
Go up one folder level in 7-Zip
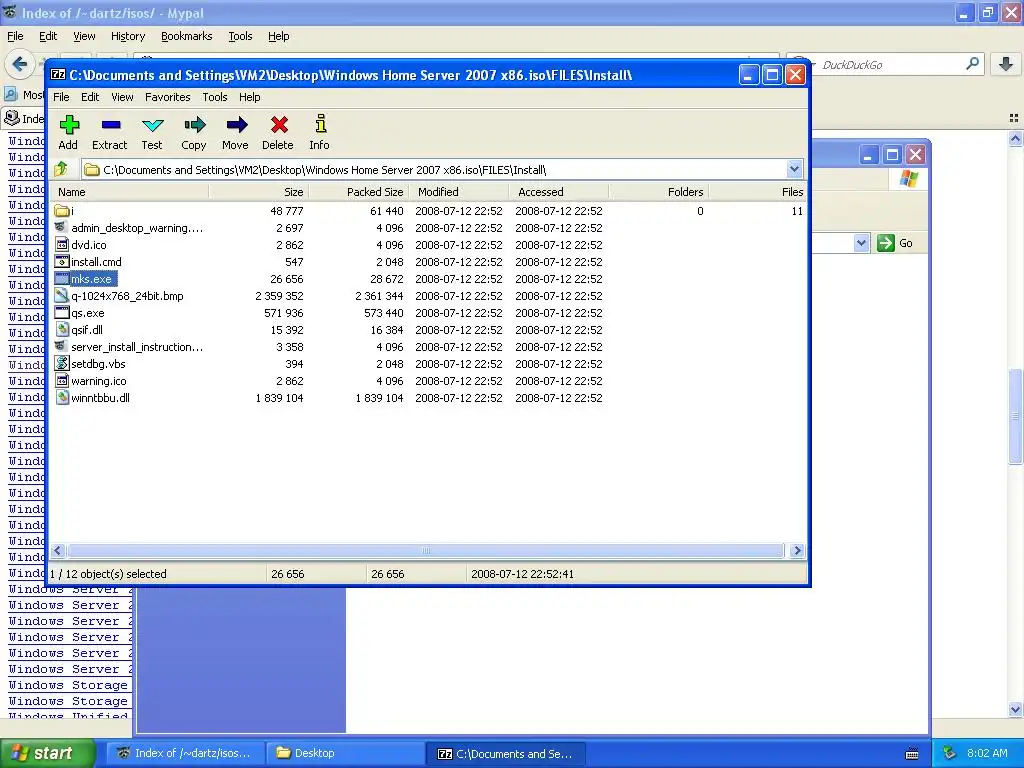coord(61,170)
